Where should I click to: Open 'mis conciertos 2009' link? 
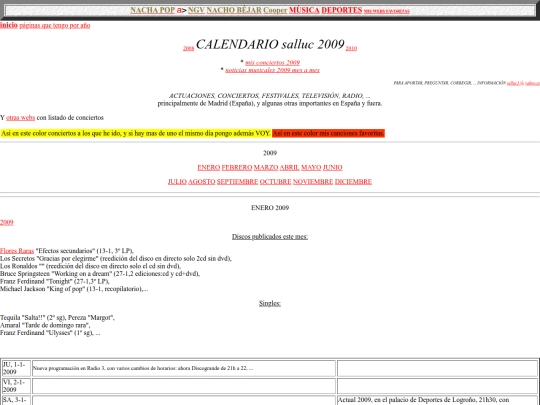pos(272,63)
